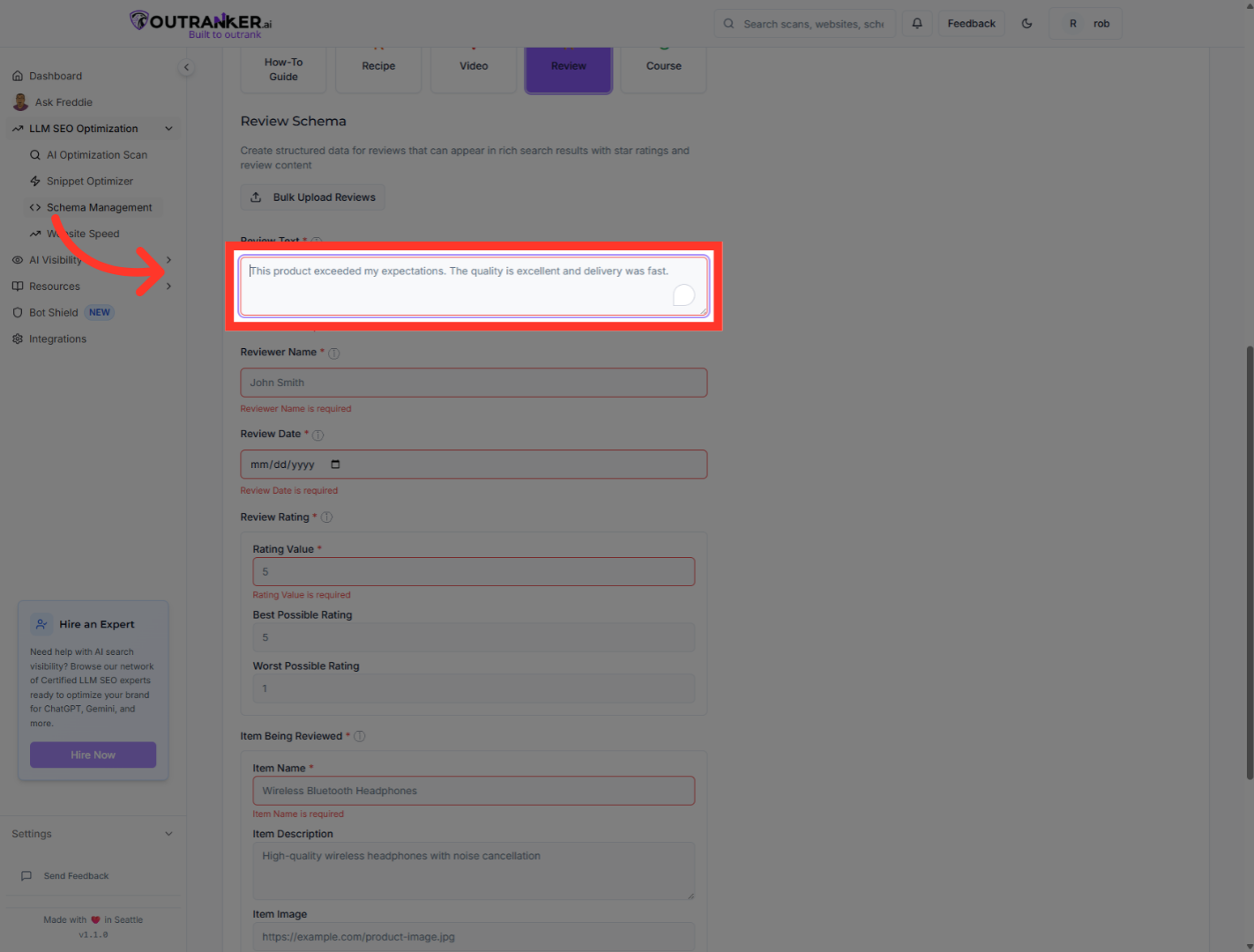The width and height of the screenshot is (1254, 952).
Task: Click the Feedback button in the header
Action: [x=972, y=24]
